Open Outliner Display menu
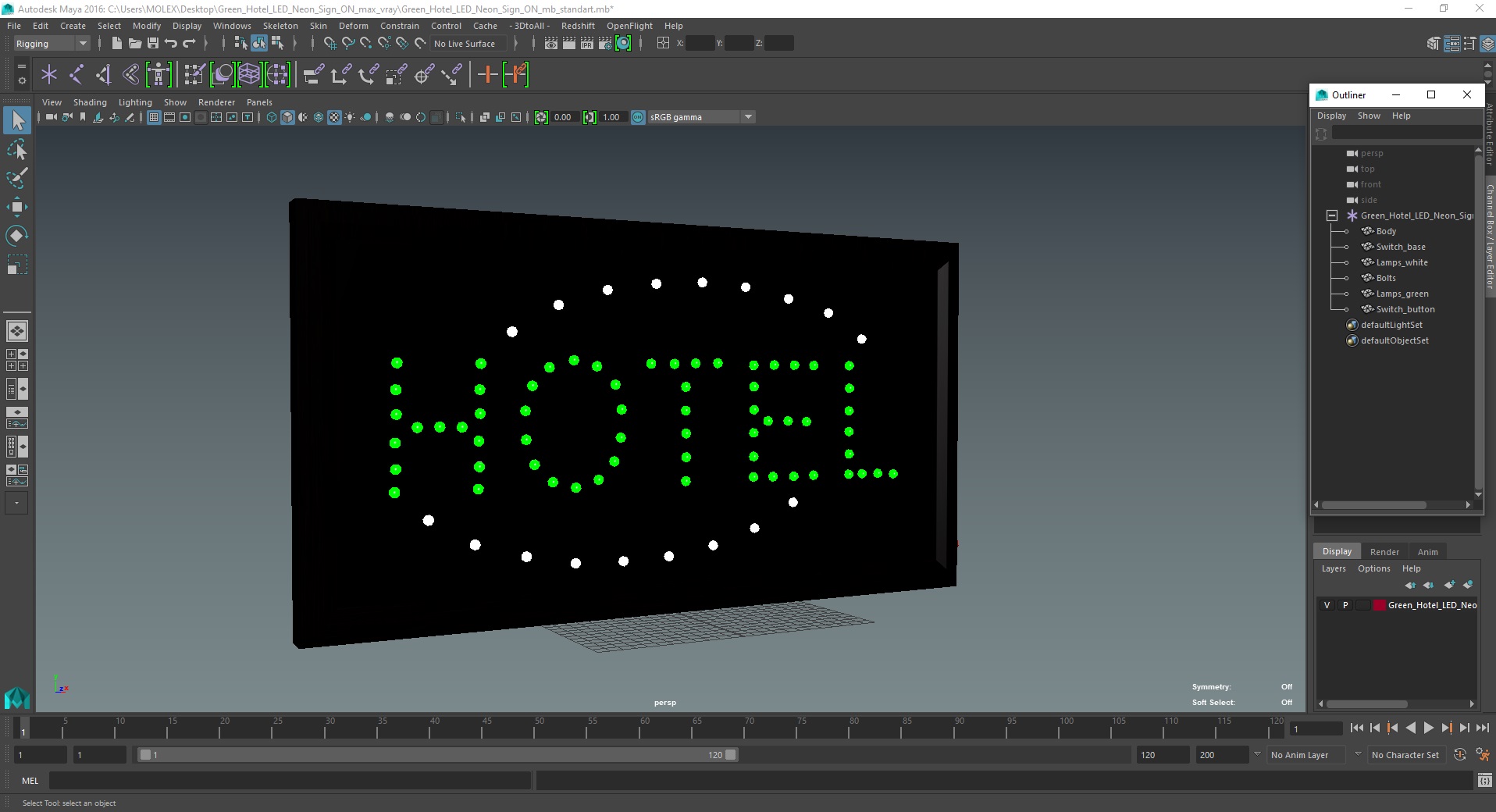Viewport: 1496px width, 812px height. [1331, 116]
